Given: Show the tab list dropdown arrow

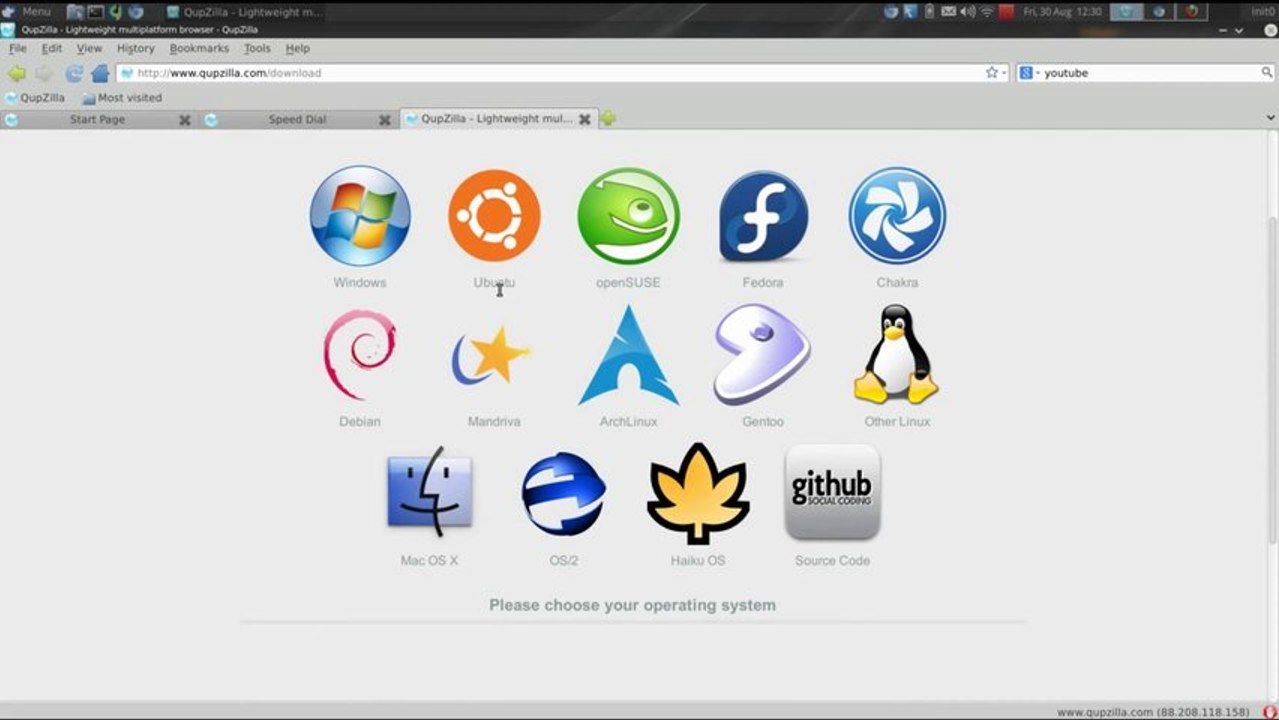Looking at the screenshot, I should coord(1270,119).
